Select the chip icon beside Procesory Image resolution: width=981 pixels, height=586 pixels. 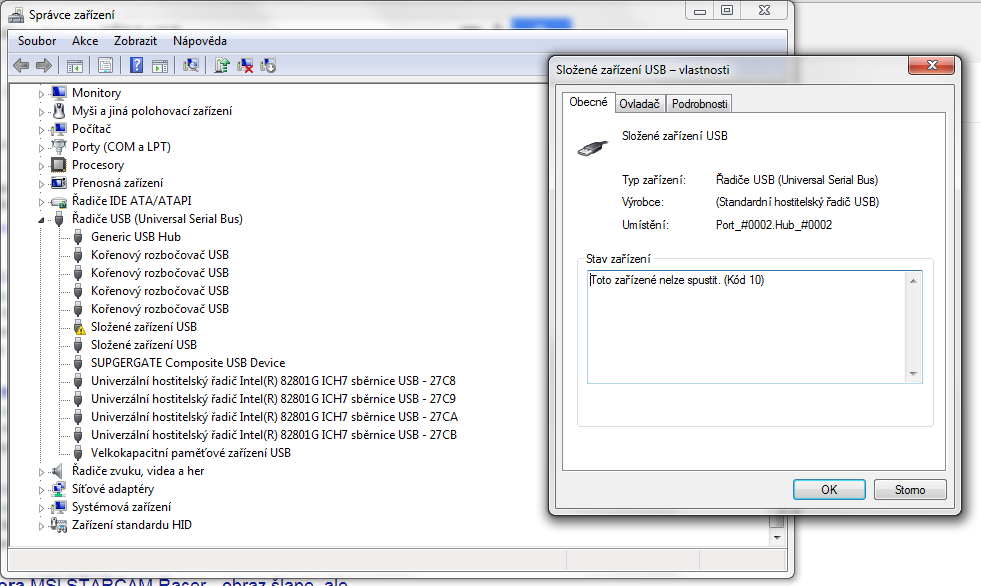click(59, 165)
